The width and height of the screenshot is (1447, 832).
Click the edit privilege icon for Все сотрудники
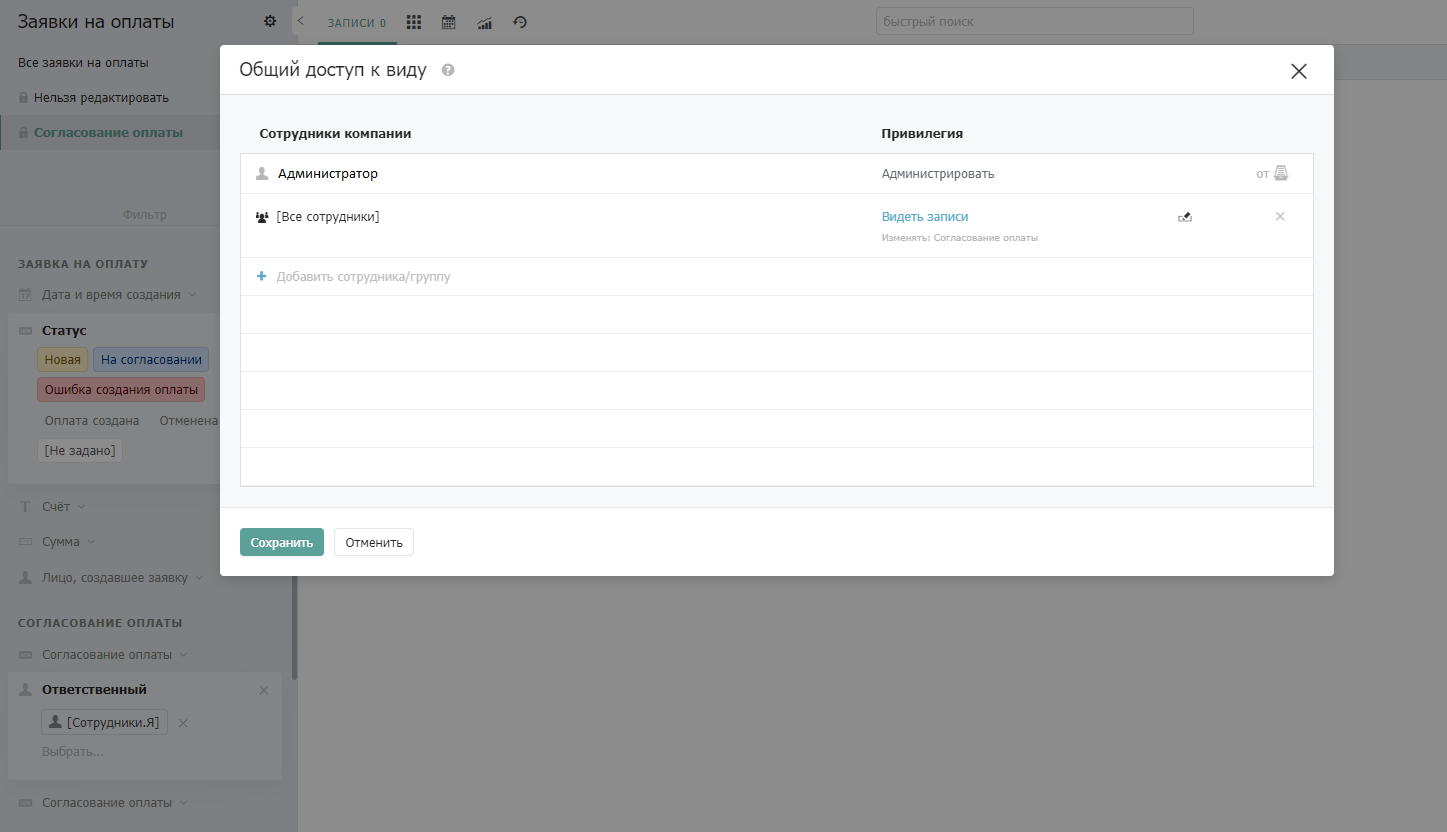tap(1185, 216)
